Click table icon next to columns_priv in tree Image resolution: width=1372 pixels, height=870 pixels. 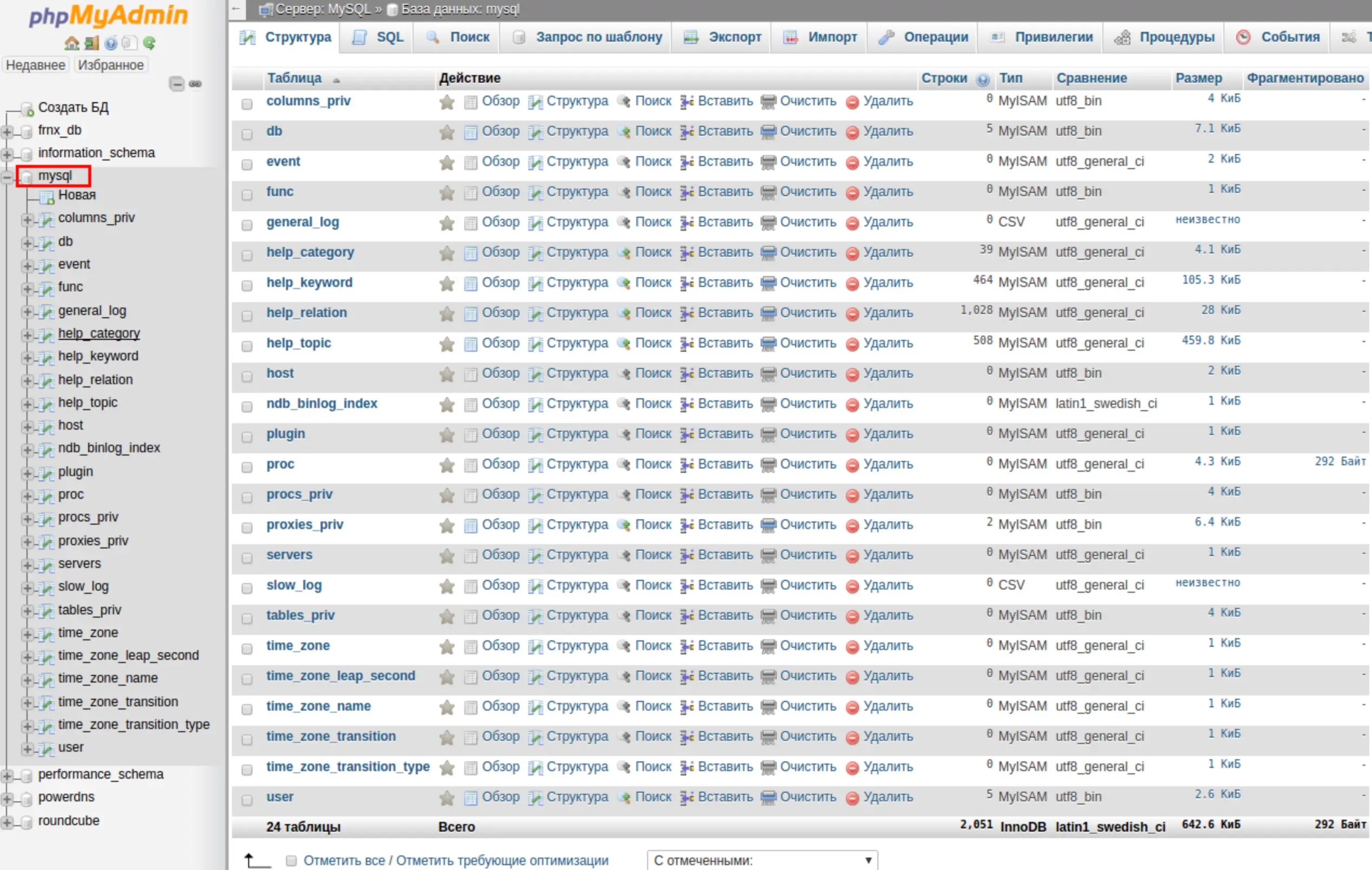(x=46, y=220)
